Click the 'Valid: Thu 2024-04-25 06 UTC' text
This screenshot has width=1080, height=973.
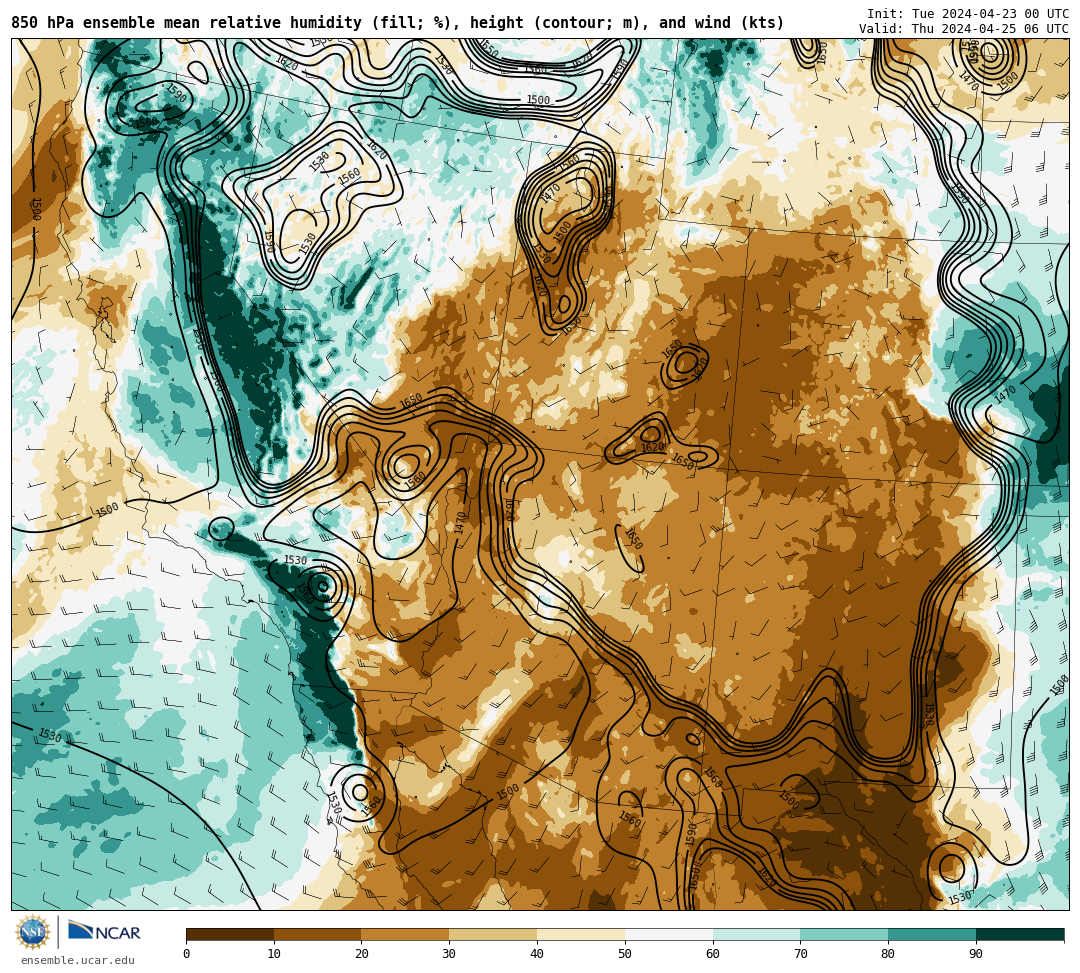click(x=964, y=29)
